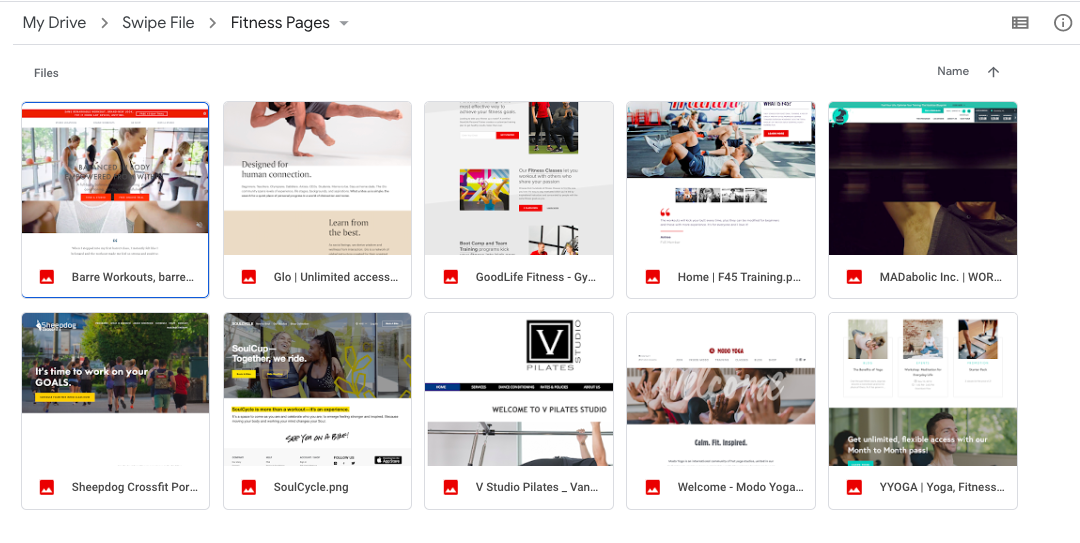This screenshot has height=543, width=1080.
Task: Click file name 'YYOGA | Yoga, Fitness...'
Action: pos(942,487)
